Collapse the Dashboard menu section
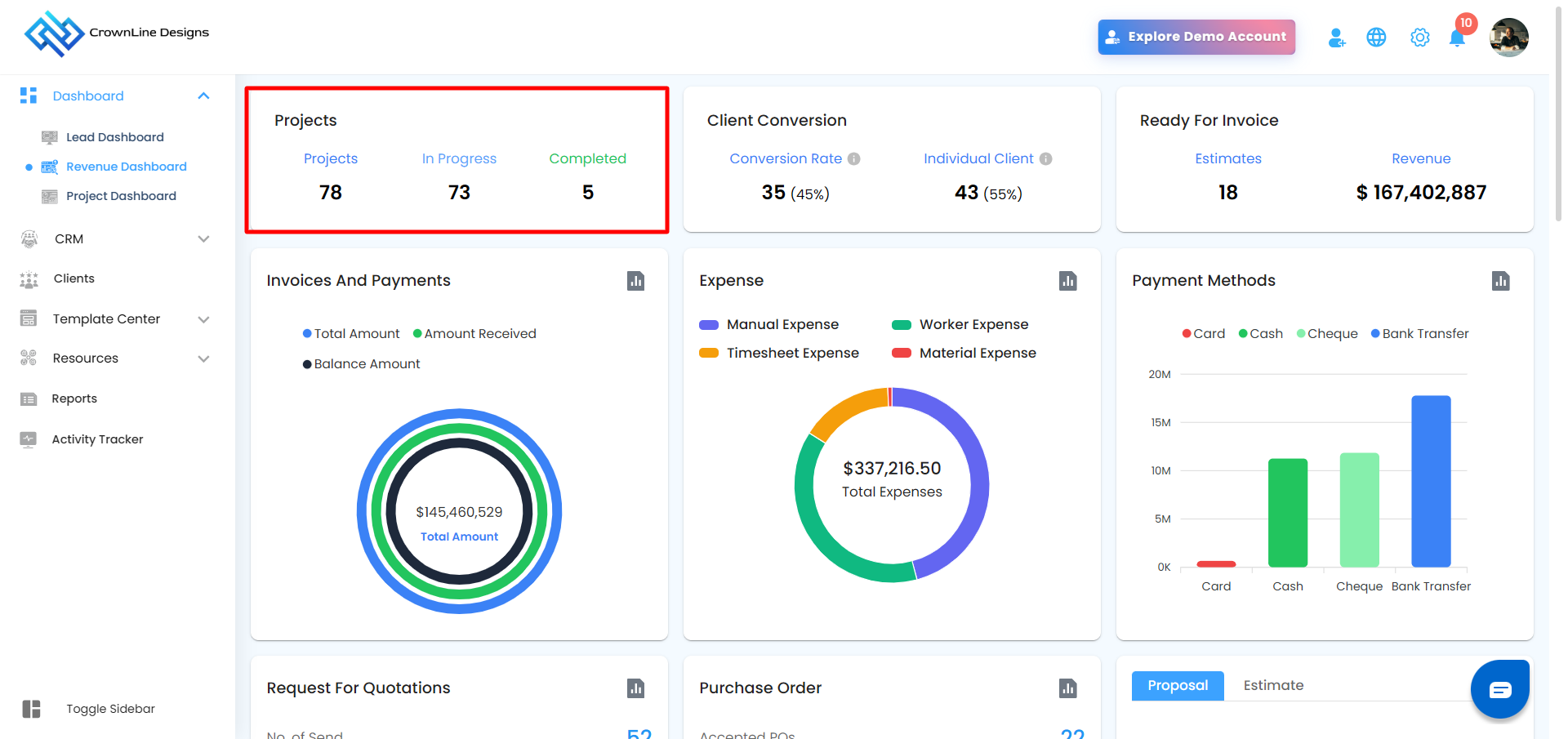Image resolution: width=1568 pixels, height=739 pixels. point(203,96)
